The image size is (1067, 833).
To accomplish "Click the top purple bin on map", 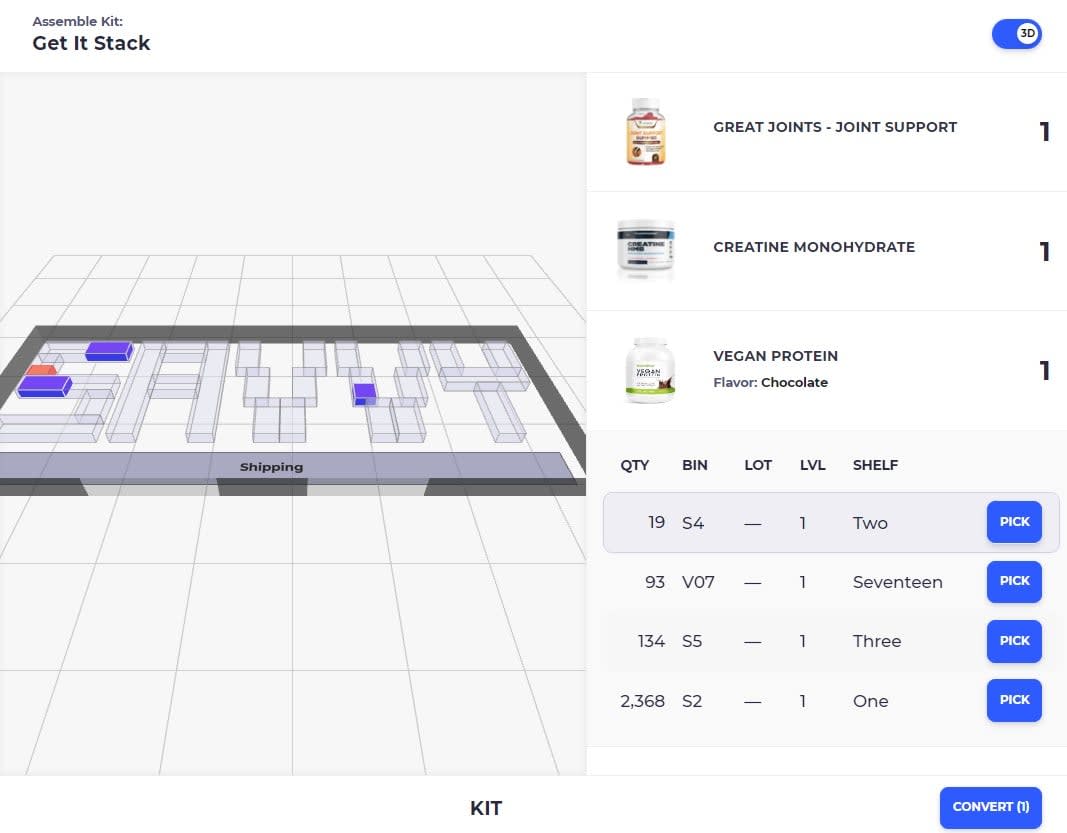I will 109,351.
